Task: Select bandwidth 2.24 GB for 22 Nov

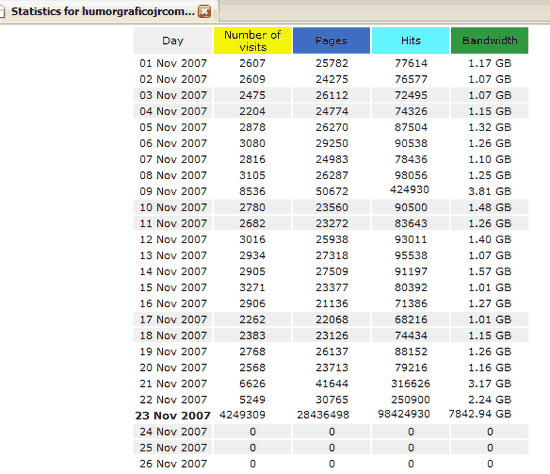Action: point(490,400)
